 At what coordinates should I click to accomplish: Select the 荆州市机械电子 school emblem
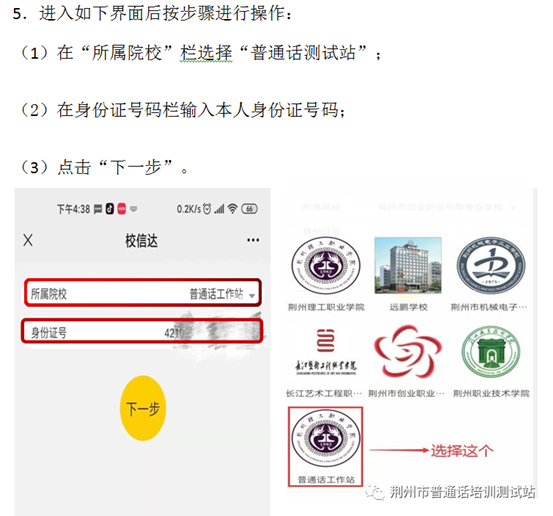491,266
